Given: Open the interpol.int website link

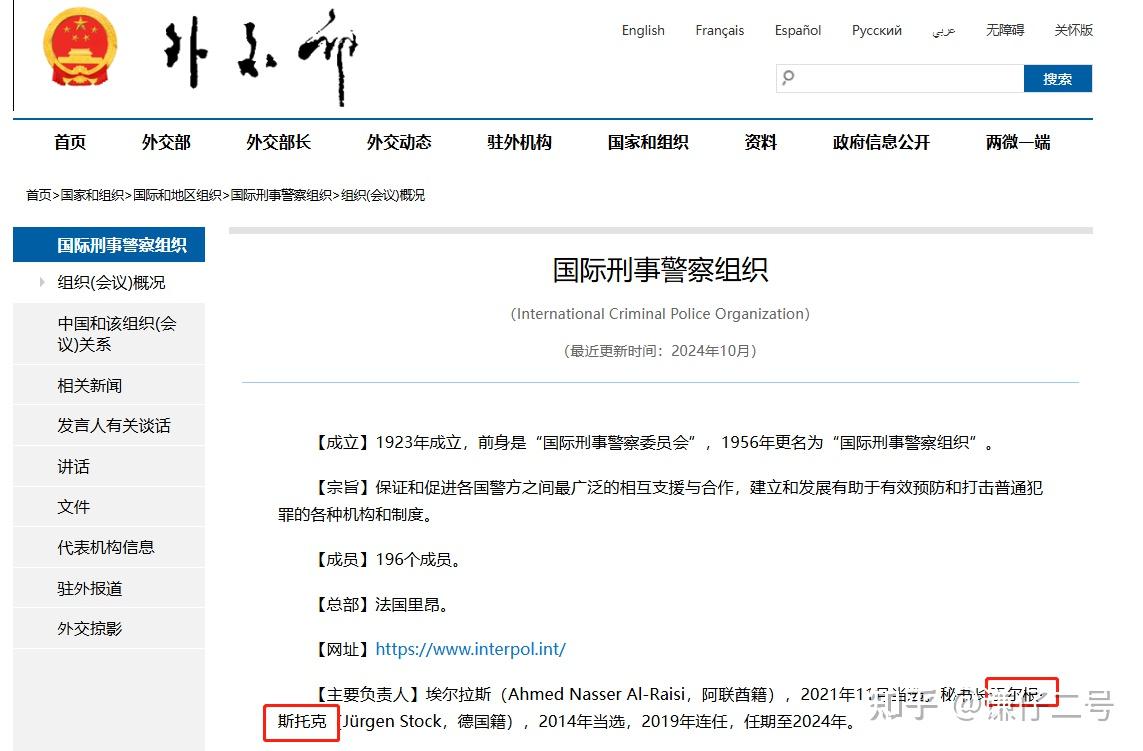Looking at the screenshot, I should pyautogui.click(x=470, y=649).
